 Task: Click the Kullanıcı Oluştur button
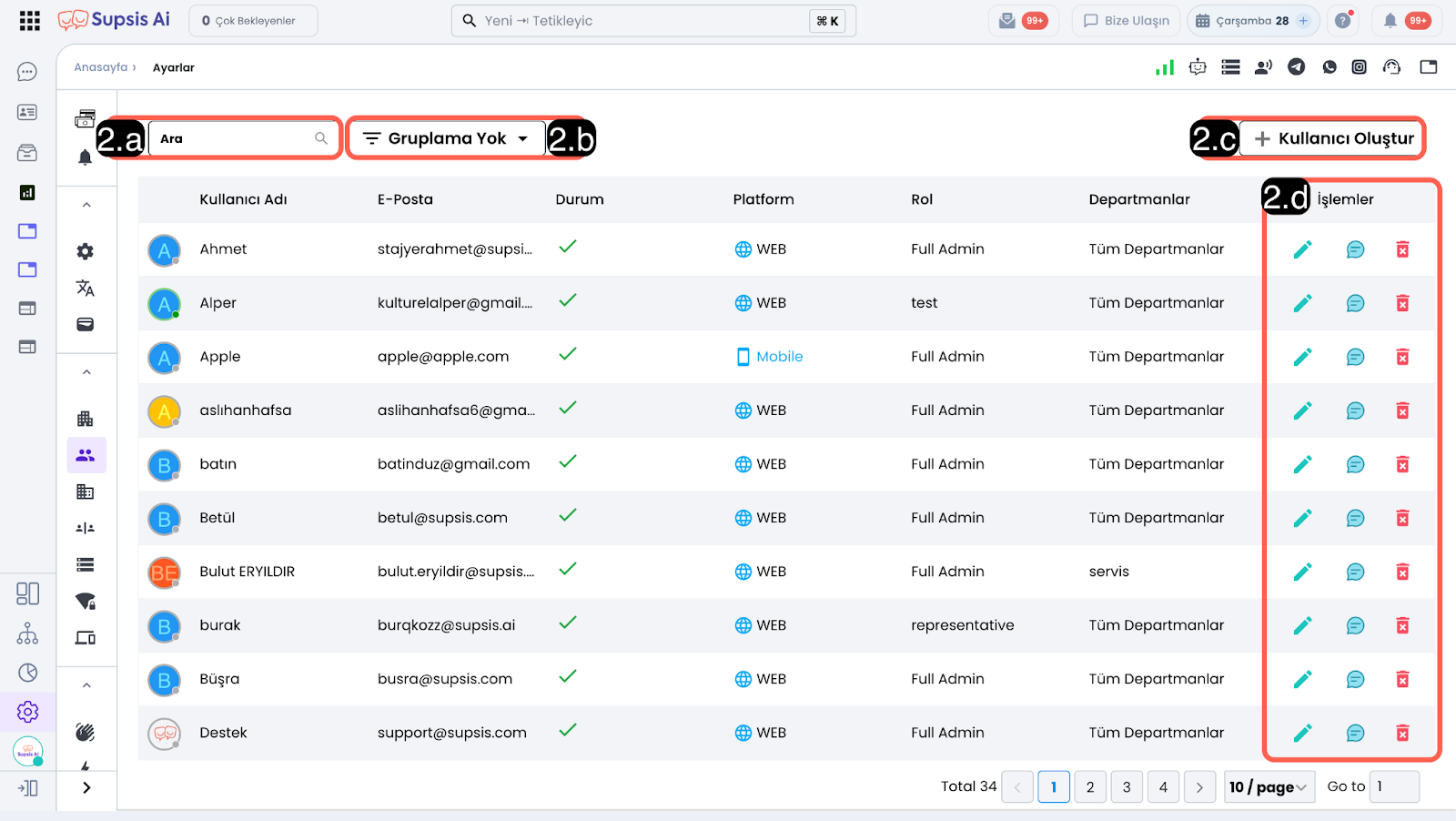(x=1333, y=138)
